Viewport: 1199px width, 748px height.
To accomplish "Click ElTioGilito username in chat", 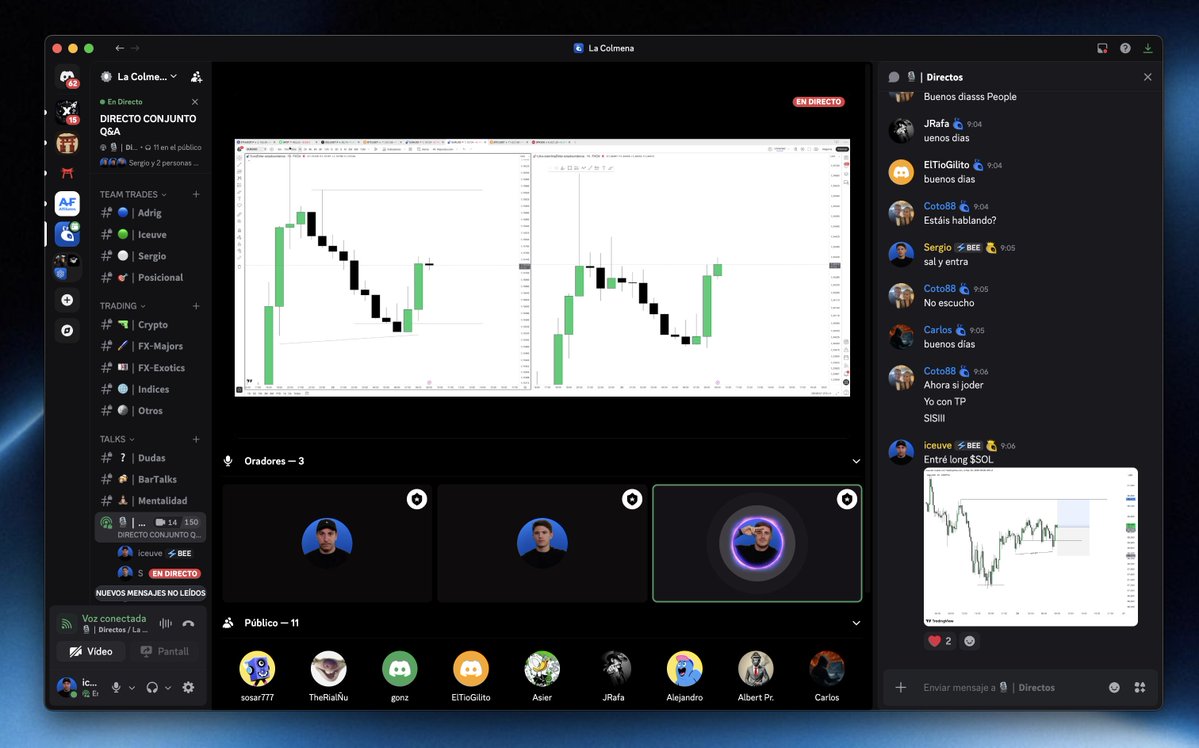I will 946,164.
